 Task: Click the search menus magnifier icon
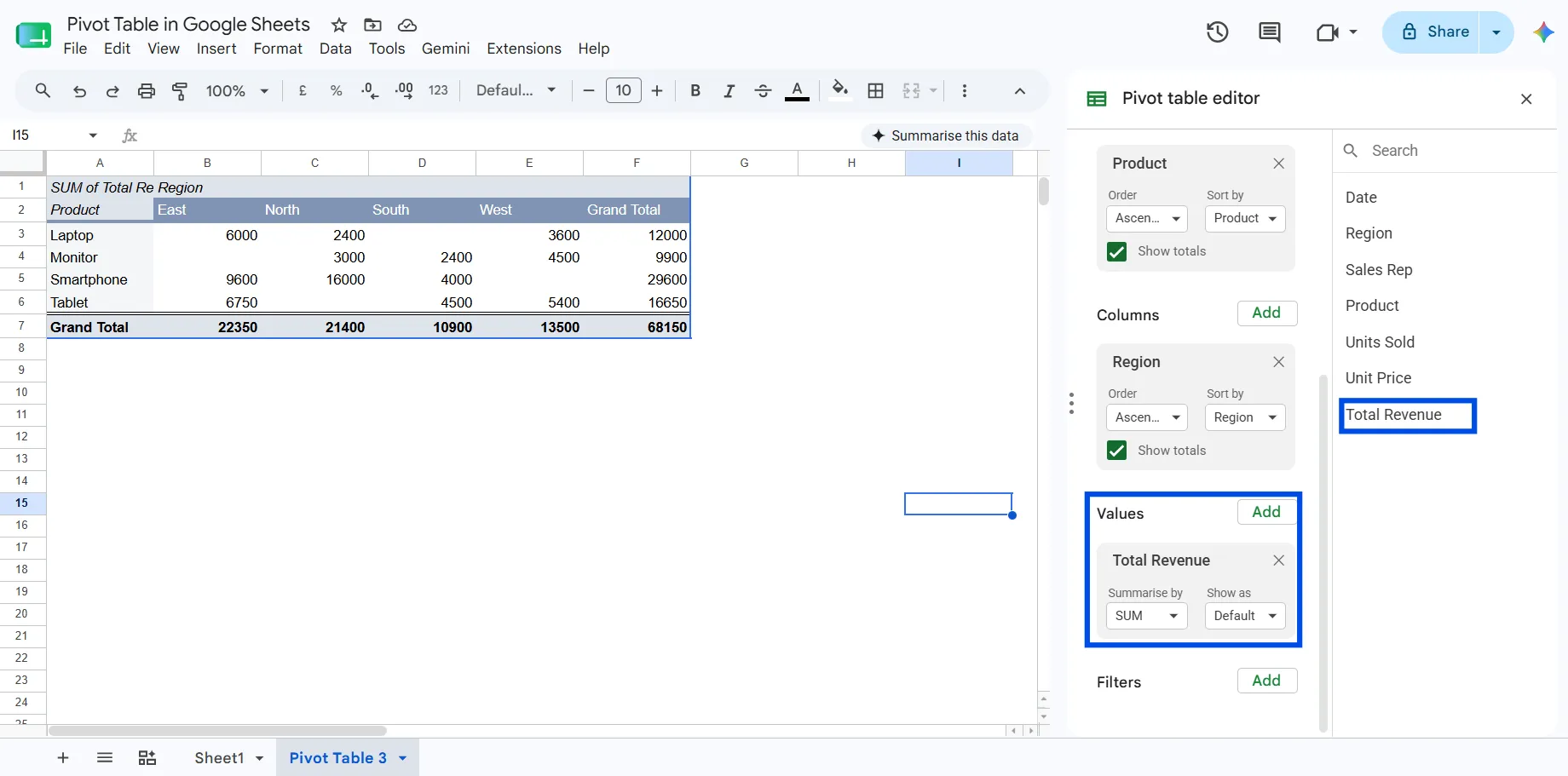(43, 90)
